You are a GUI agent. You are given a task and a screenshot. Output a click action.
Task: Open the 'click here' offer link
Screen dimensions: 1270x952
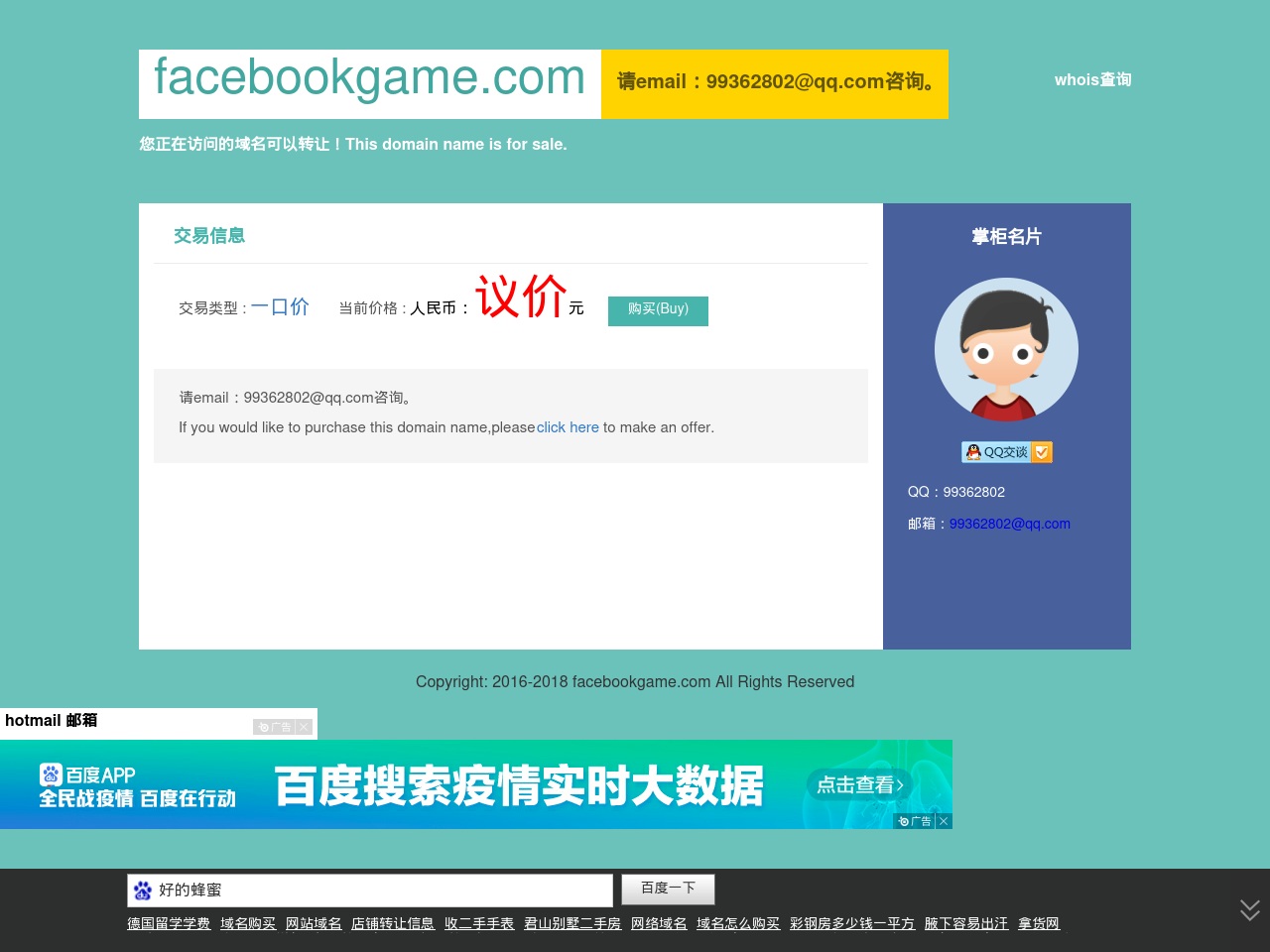coord(568,427)
